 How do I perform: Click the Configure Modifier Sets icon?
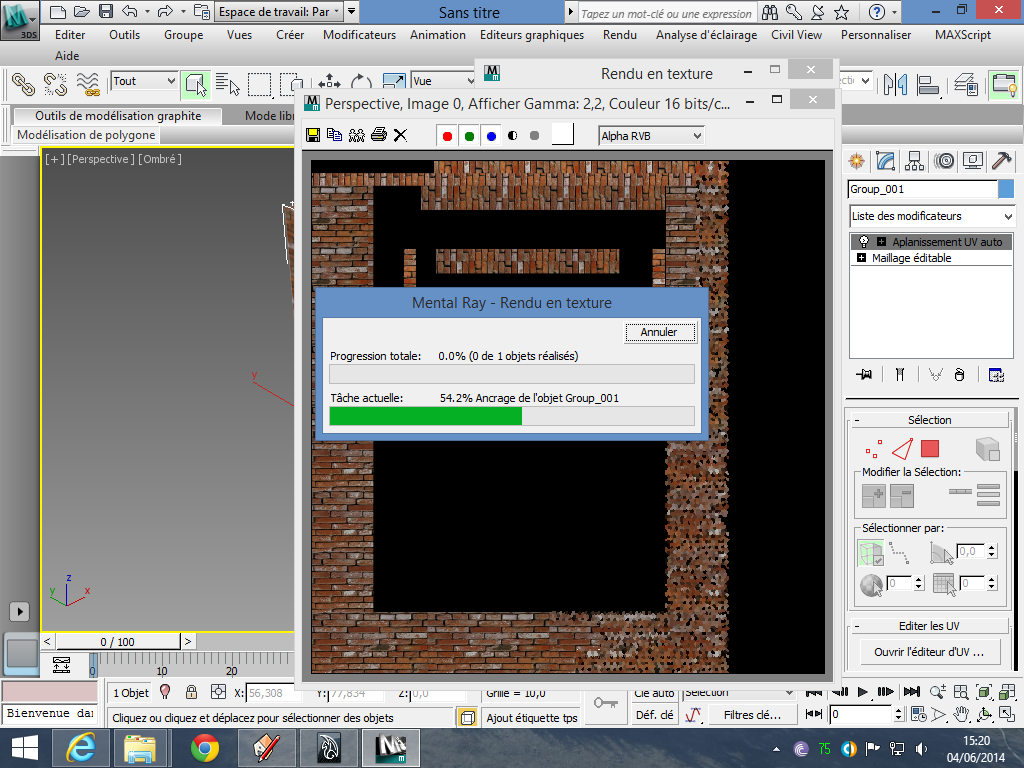tap(996, 375)
